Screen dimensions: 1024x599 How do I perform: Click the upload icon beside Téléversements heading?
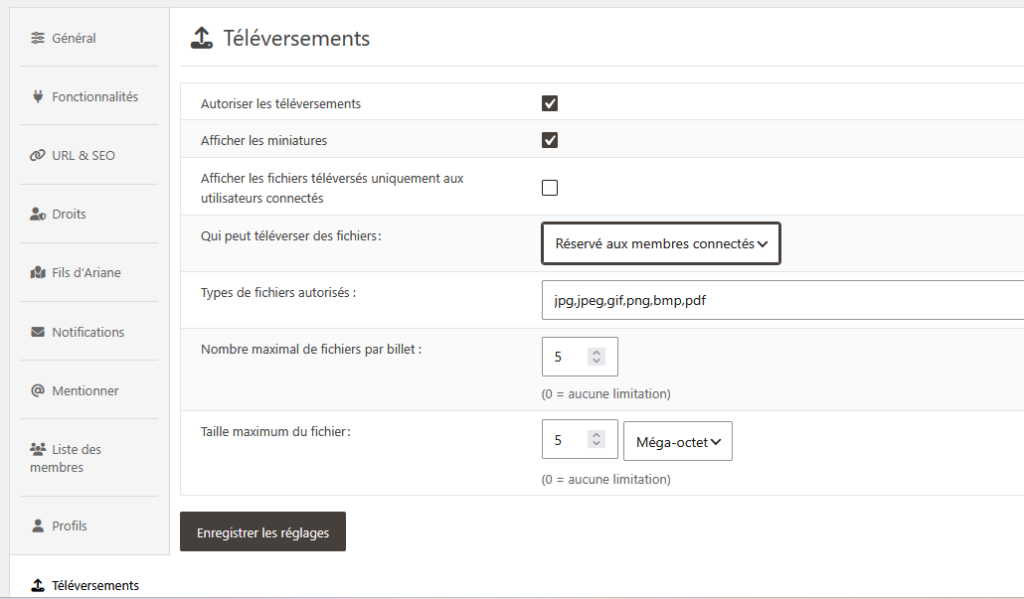click(202, 38)
